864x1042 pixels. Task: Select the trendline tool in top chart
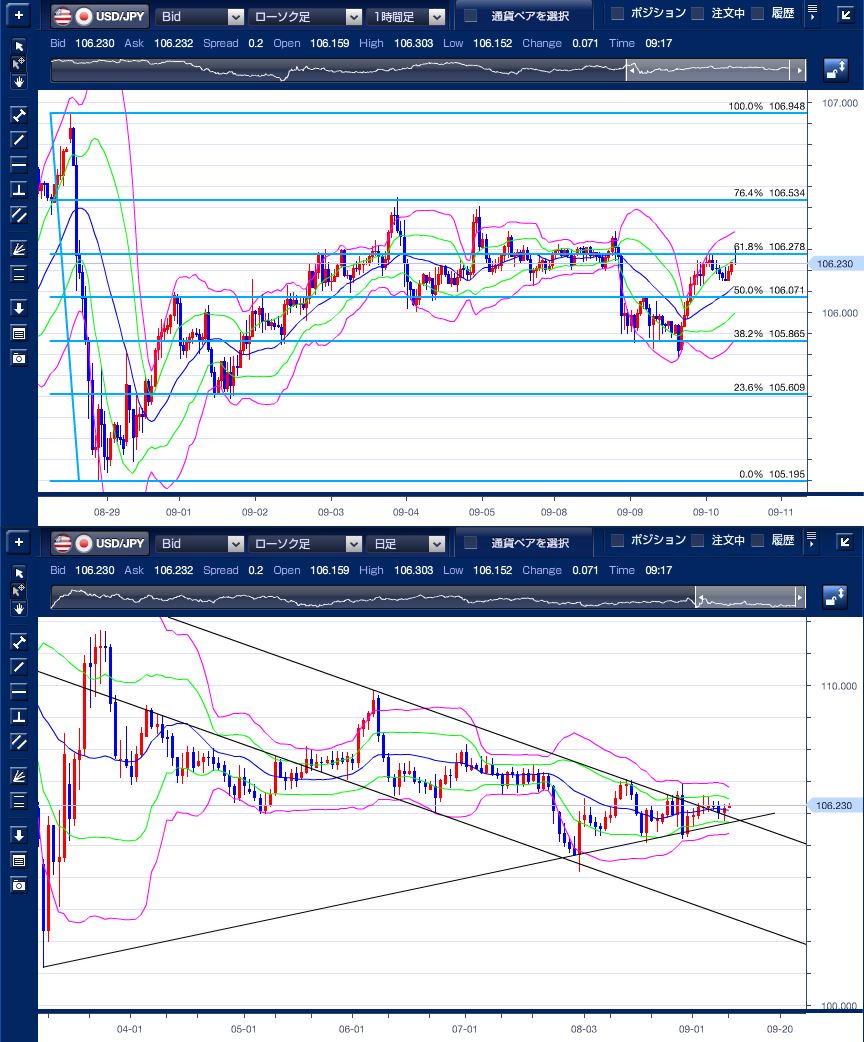click(18, 139)
